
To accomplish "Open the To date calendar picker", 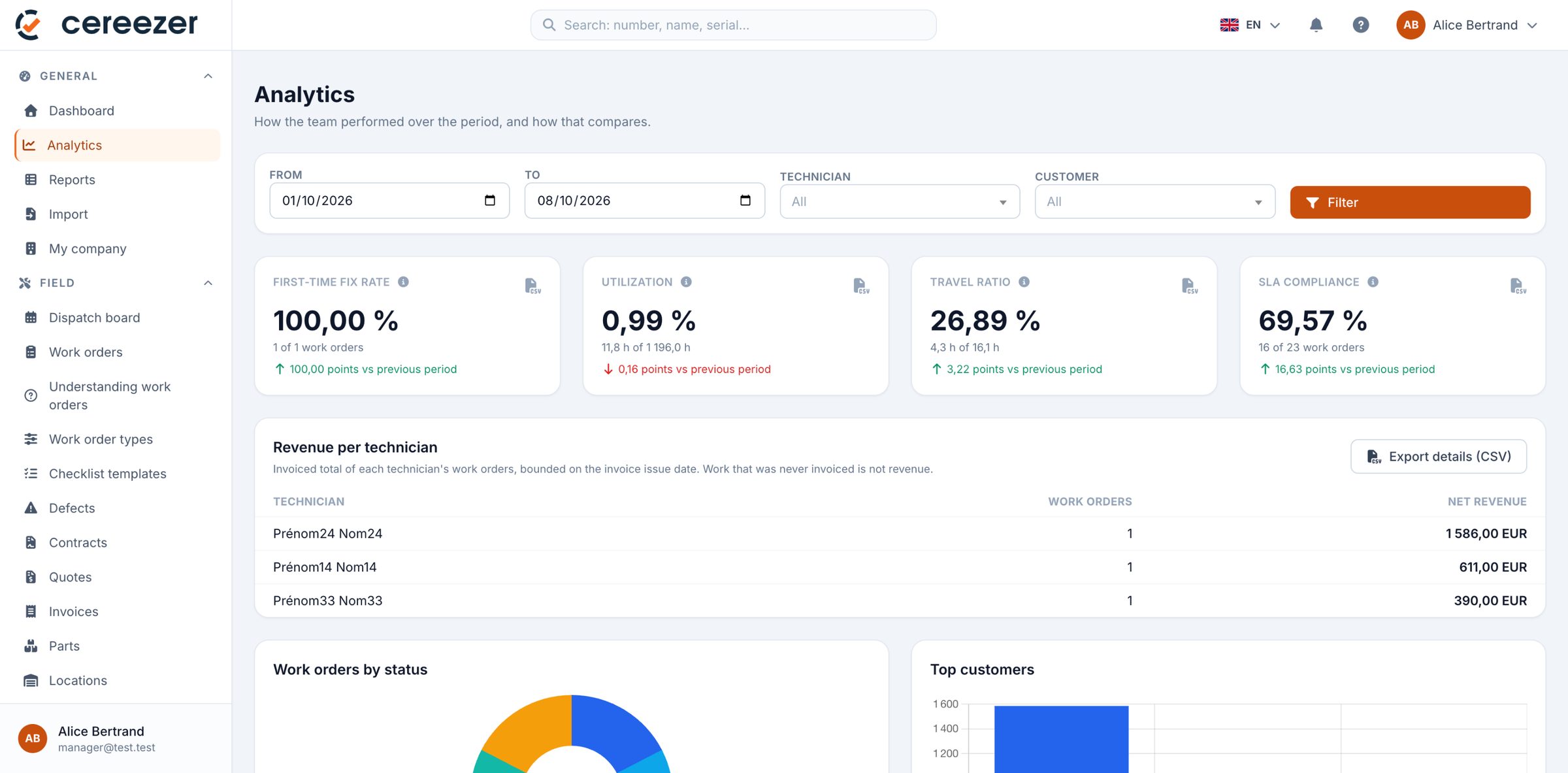I will coord(745,201).
